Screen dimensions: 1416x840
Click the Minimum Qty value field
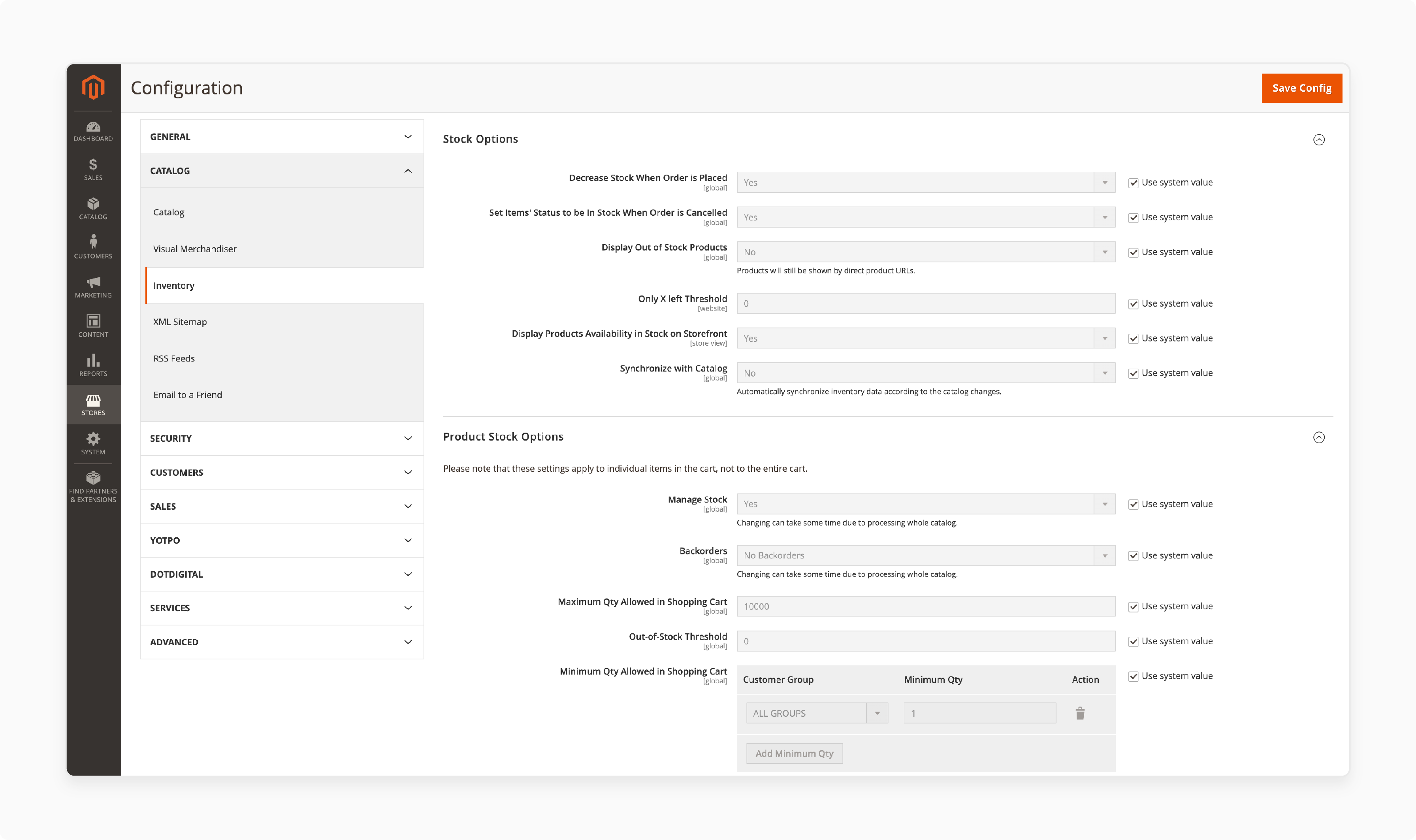point(980,713)
